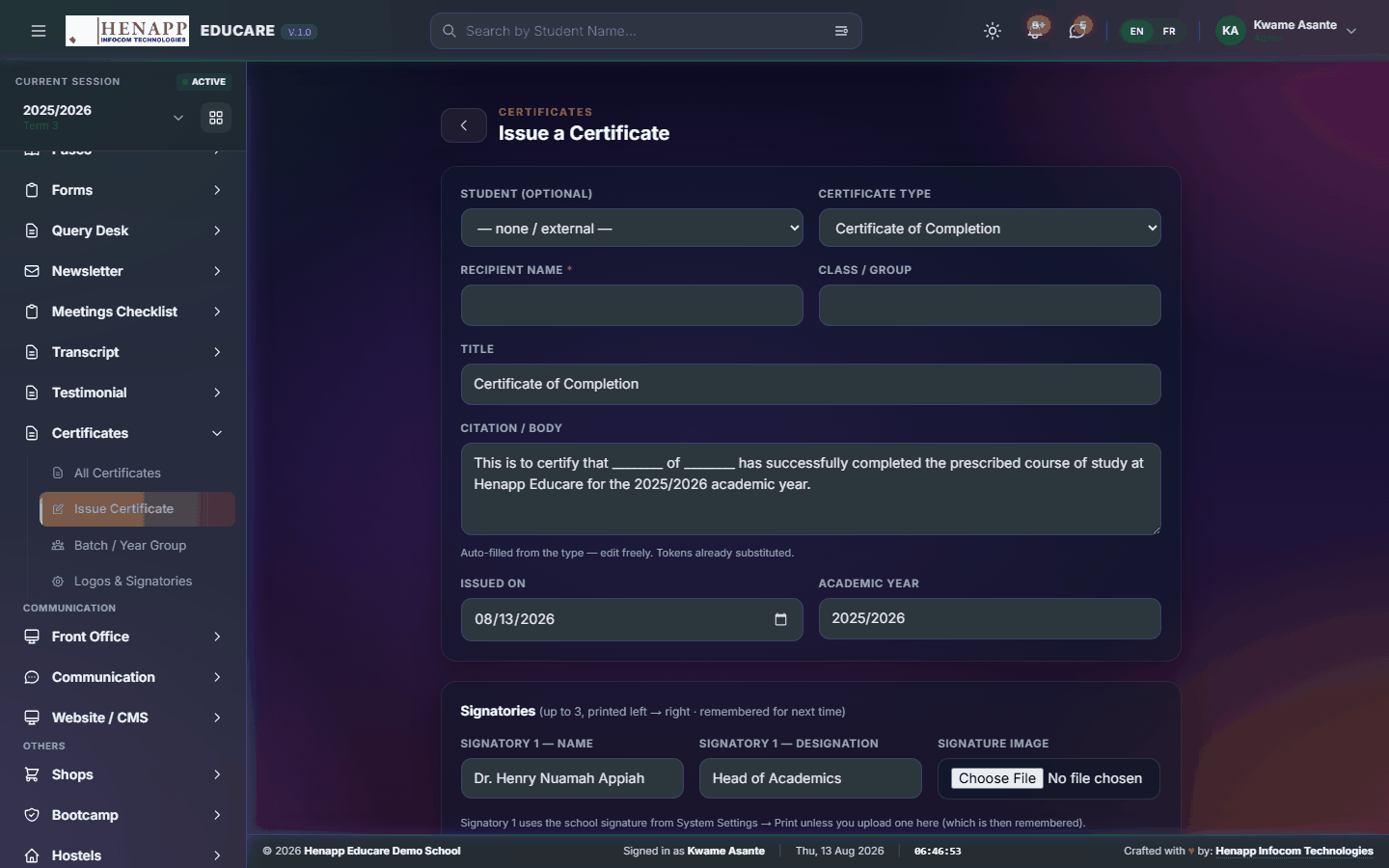Click the Newsletter envelope icon
The width and height of the screenshot is (1389, 868).
click(x=32, y=271)
